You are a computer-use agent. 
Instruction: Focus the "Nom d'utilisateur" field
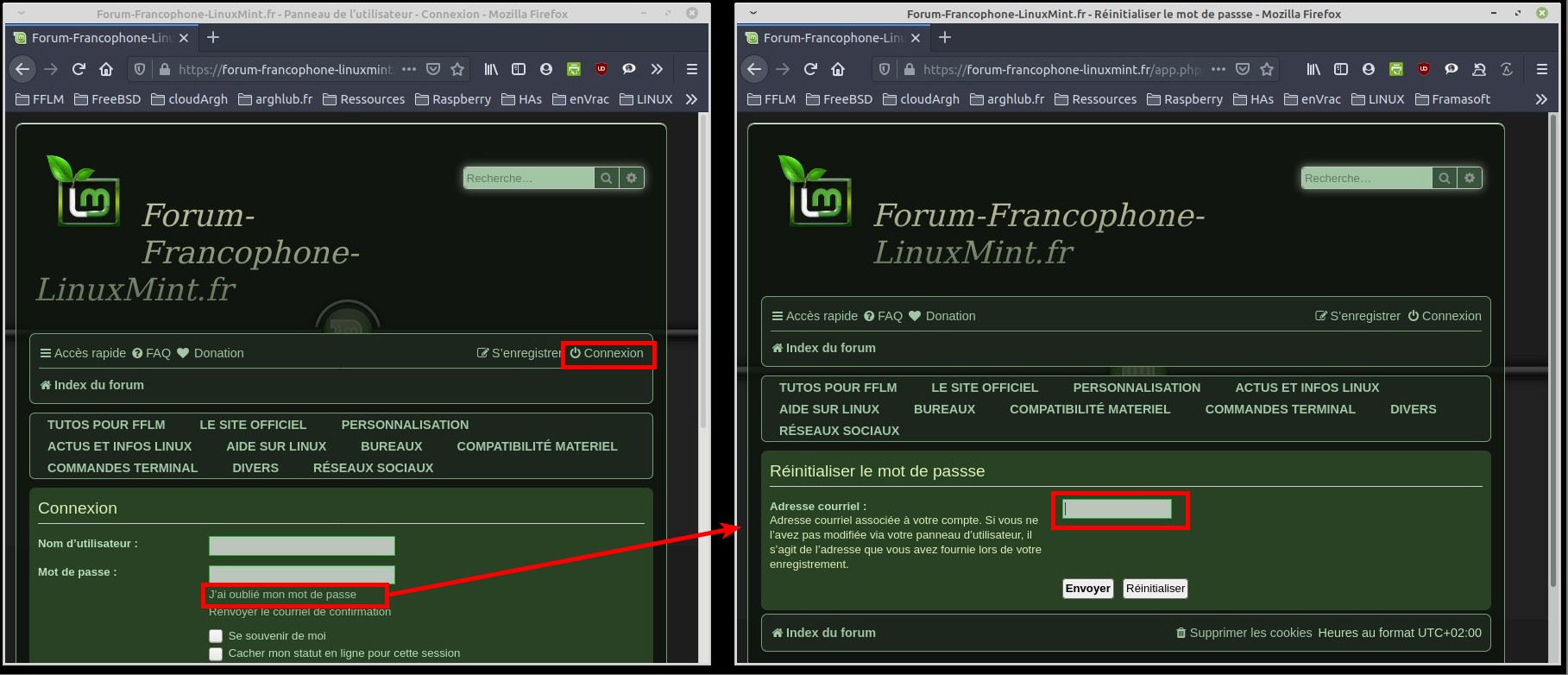tap(302, 546)
